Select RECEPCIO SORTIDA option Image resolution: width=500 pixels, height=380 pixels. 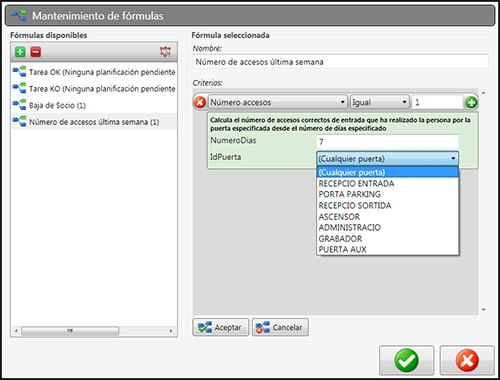pyautogui.click(x=388, y=205)
